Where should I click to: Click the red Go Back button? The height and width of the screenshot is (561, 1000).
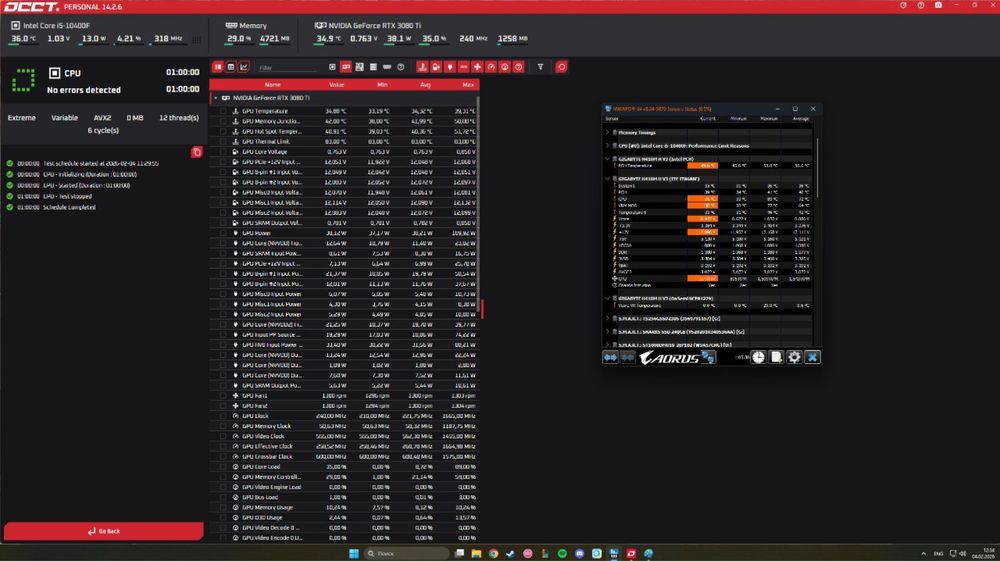[104, 531]
